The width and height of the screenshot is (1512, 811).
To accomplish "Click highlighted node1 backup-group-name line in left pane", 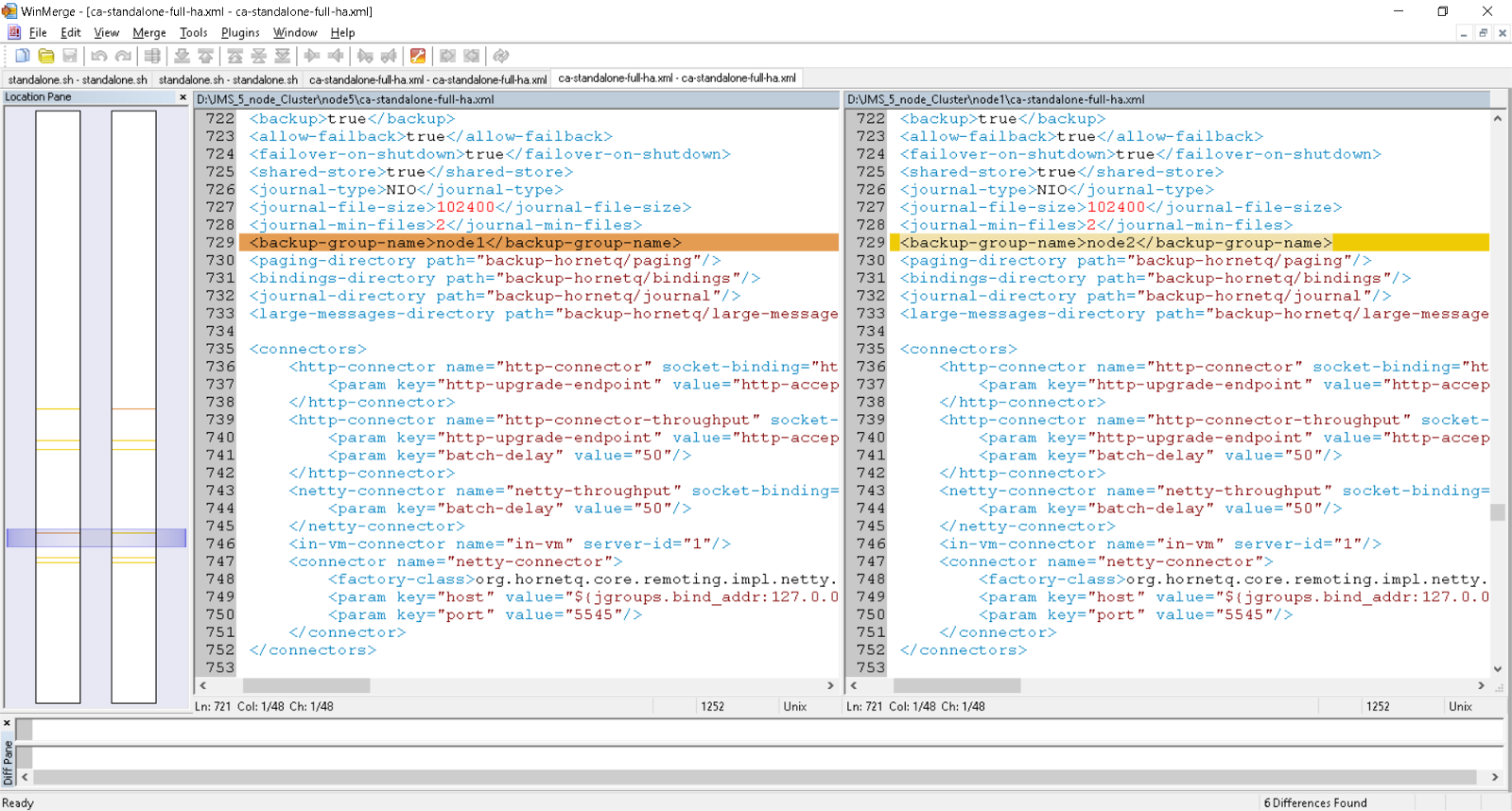I will [x=539, y=243].
